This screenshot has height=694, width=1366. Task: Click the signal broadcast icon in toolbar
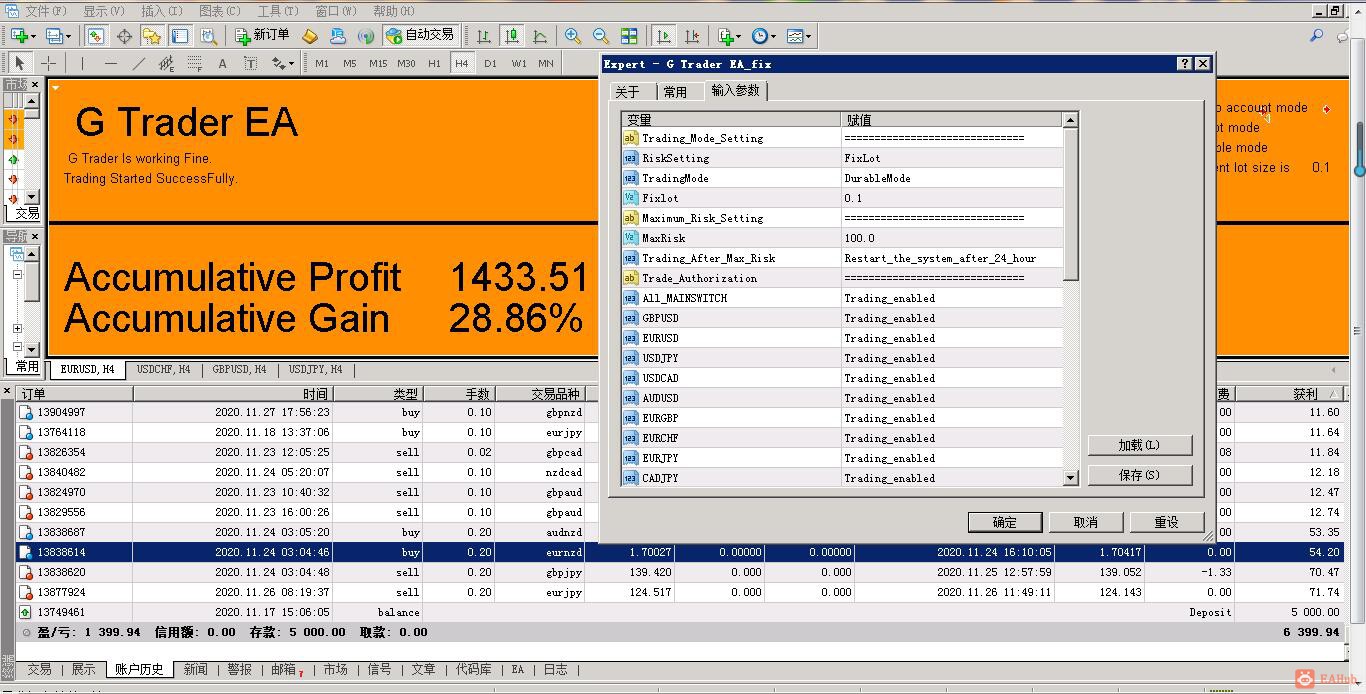coord(366,36)
